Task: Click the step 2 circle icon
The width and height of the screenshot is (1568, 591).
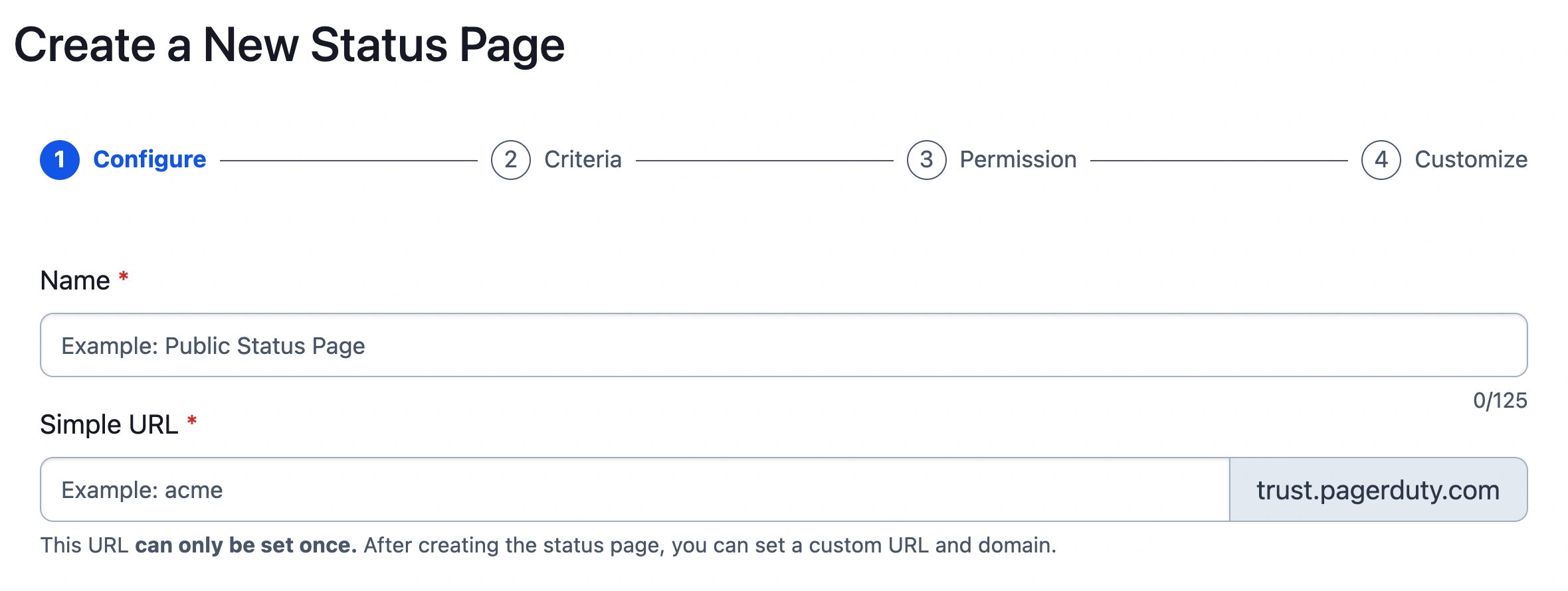Action: tap(510, 160)
